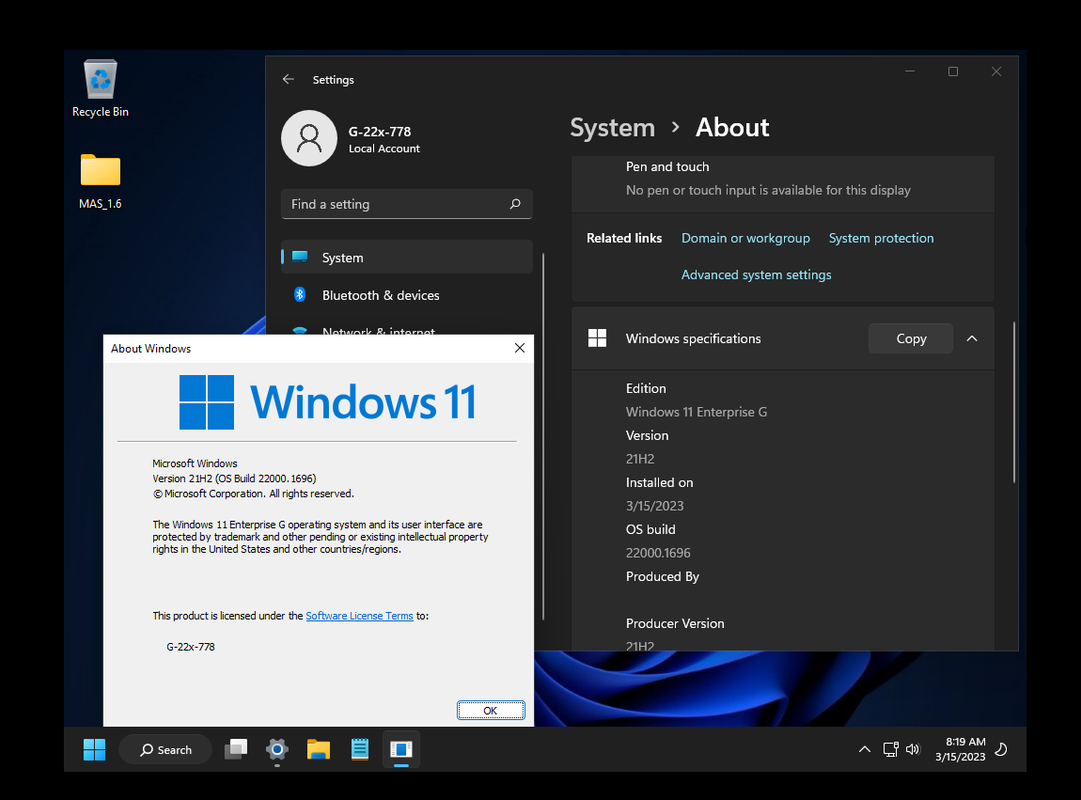
Task: Click the account name G-22x-778 in Settings
Action: (380, 132)
